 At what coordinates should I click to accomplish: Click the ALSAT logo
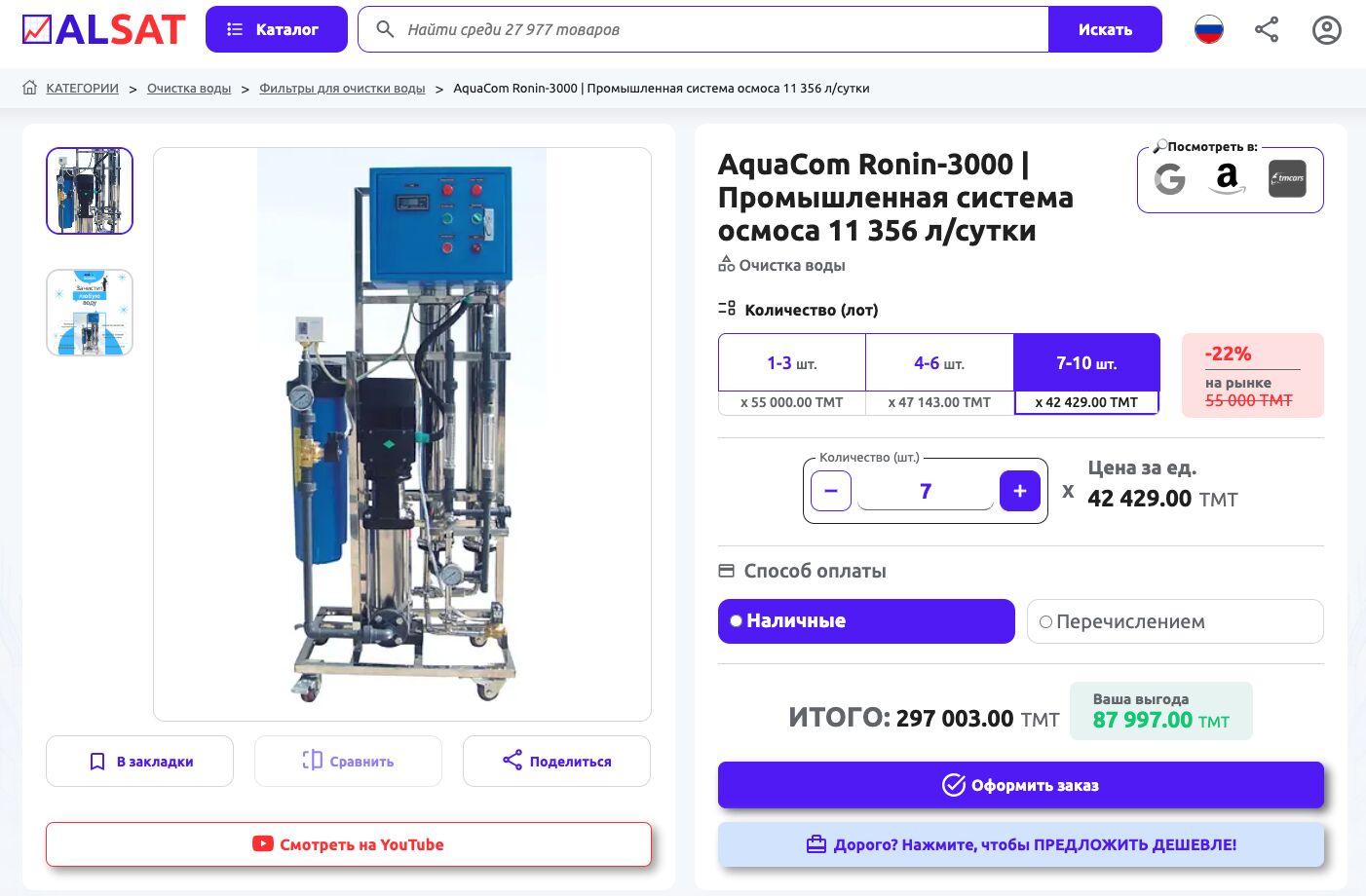103,29
